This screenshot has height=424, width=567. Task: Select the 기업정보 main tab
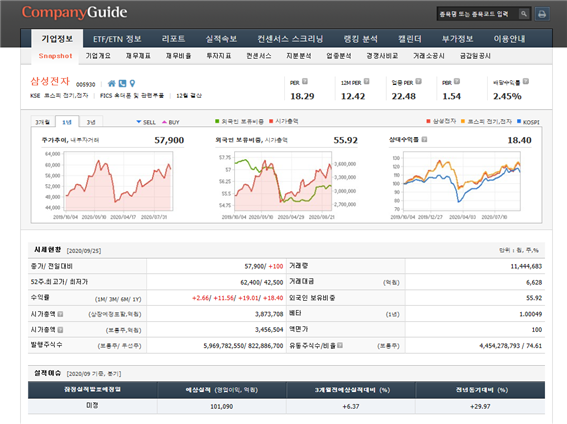[x=57, y=39]
